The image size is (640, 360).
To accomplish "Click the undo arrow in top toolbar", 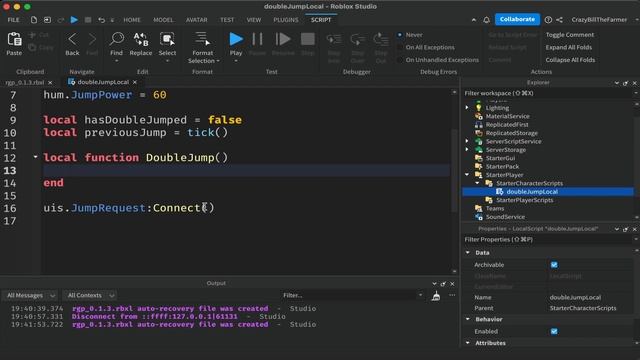I will (102, 20).
